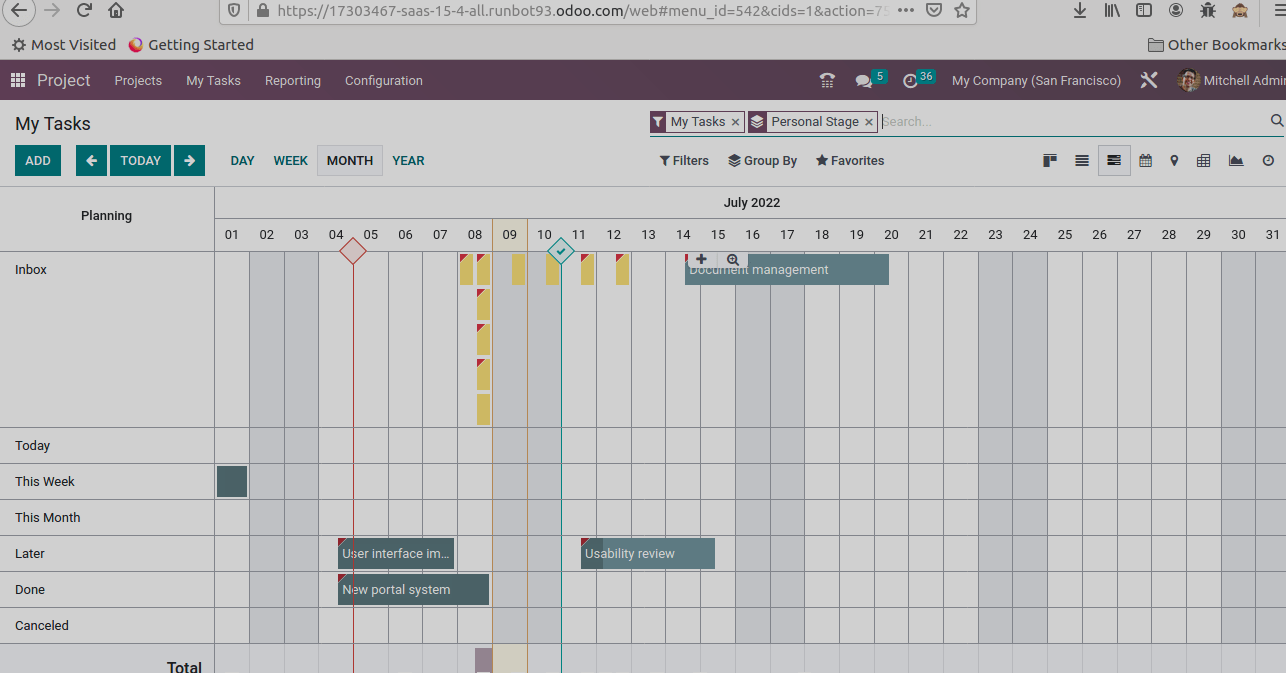Viewport: 1286px width, 673px height.
Task: Switch to Graph view
Action: (x=1236, y=160)
